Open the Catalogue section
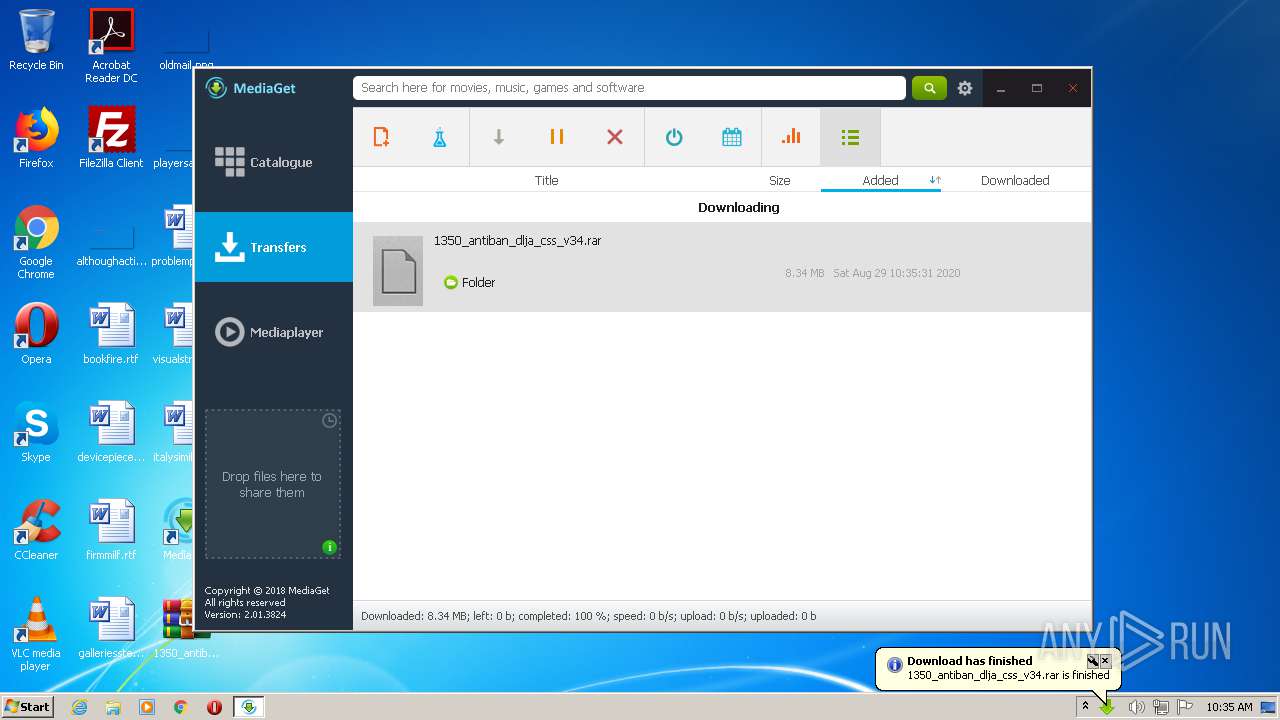 [274, 162]
